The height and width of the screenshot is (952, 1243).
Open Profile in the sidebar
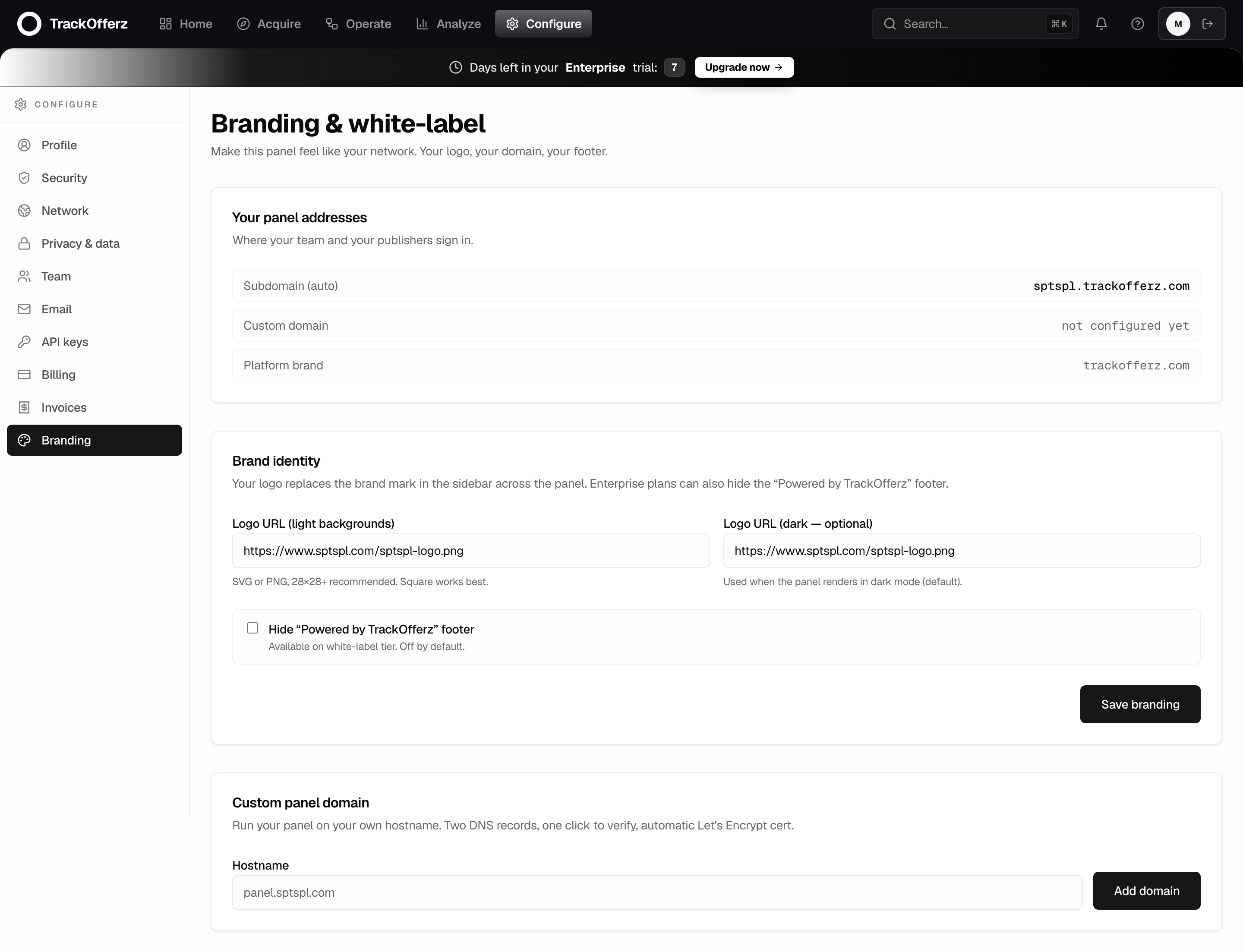(95, 145)
